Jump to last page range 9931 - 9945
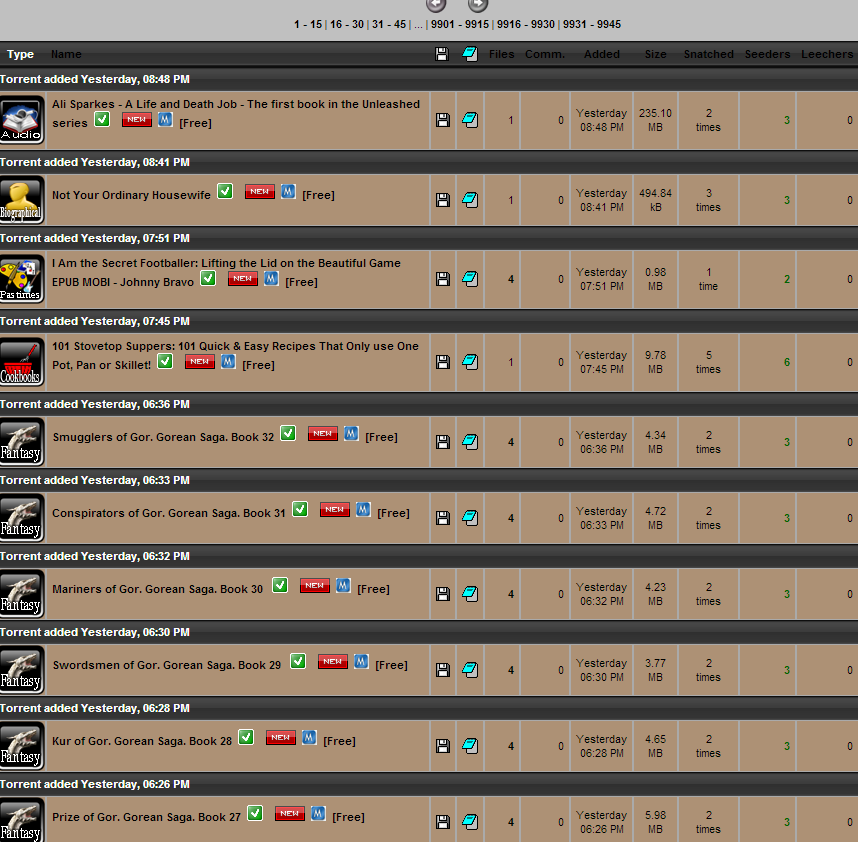 pyautogui.click(x=592, y=25)
